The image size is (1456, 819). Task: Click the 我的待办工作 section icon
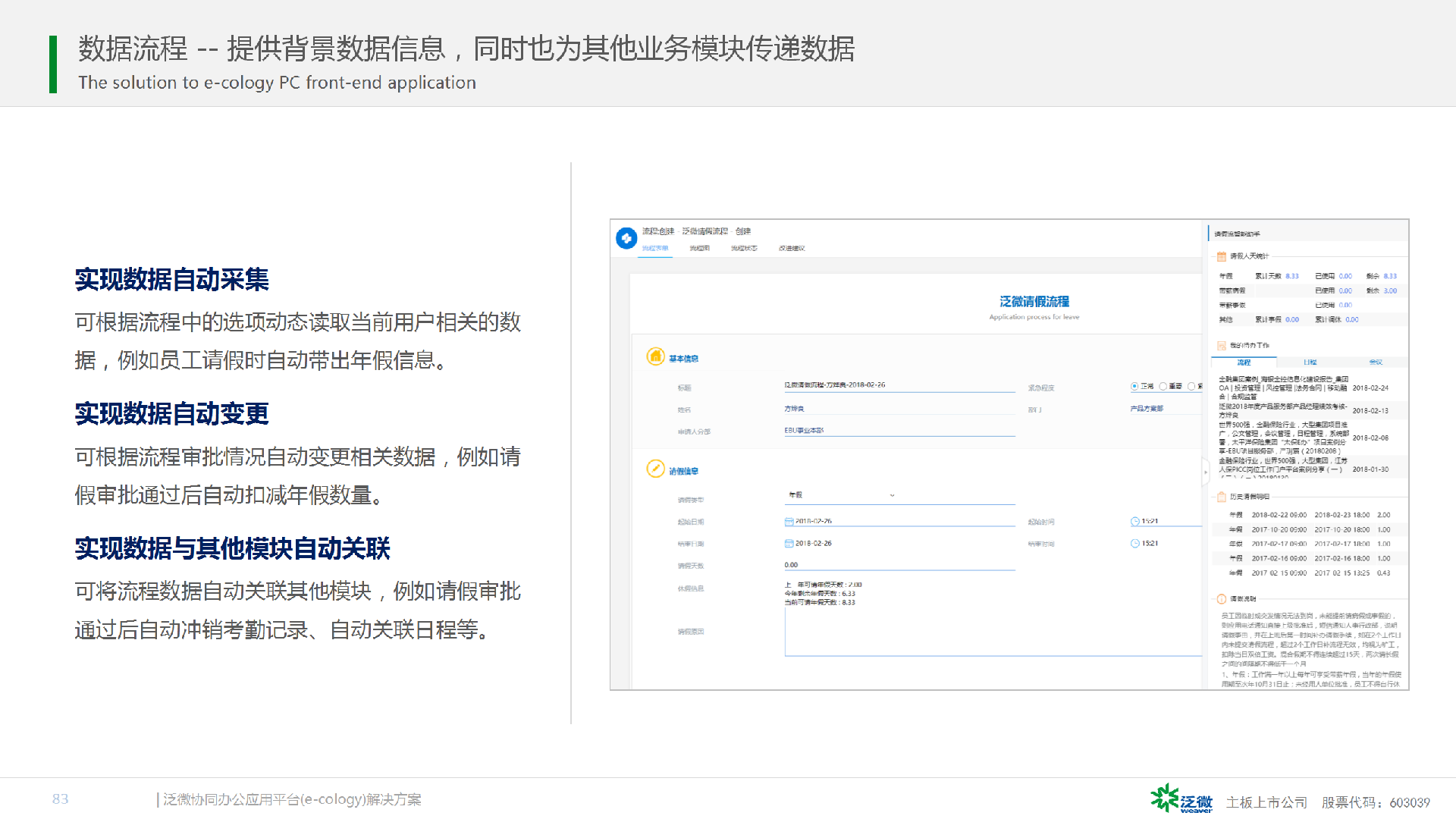tap(1222, 346)
